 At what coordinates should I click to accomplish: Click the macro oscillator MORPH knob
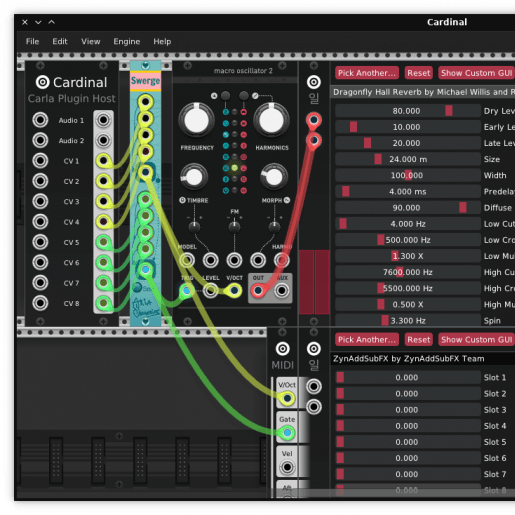pyautogui.click(x=274, y=177)
